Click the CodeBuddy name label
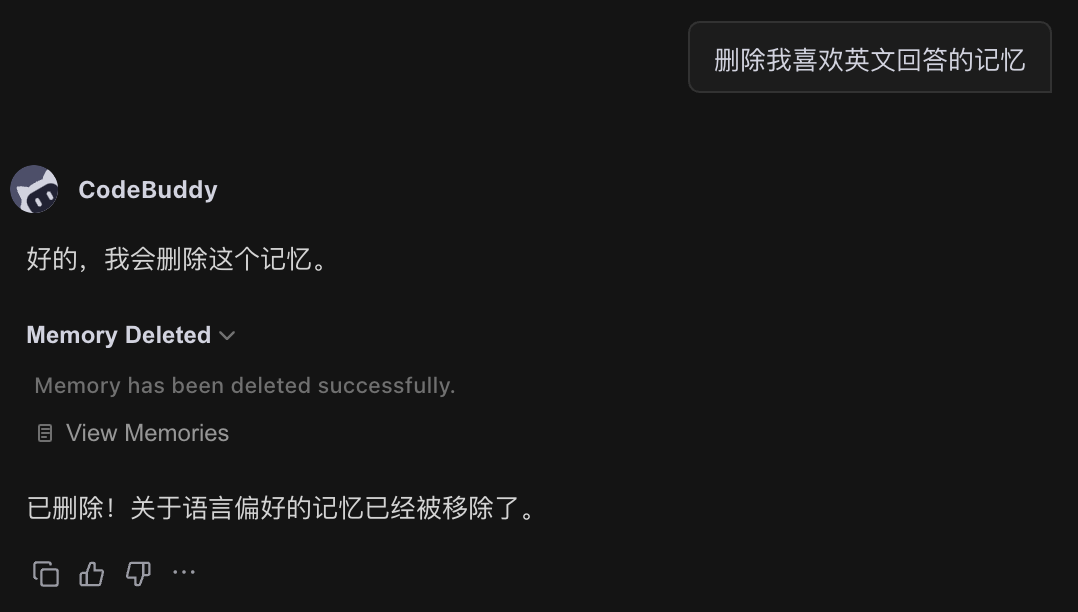Screen dimensions: 1078x612 click(148, 190)
